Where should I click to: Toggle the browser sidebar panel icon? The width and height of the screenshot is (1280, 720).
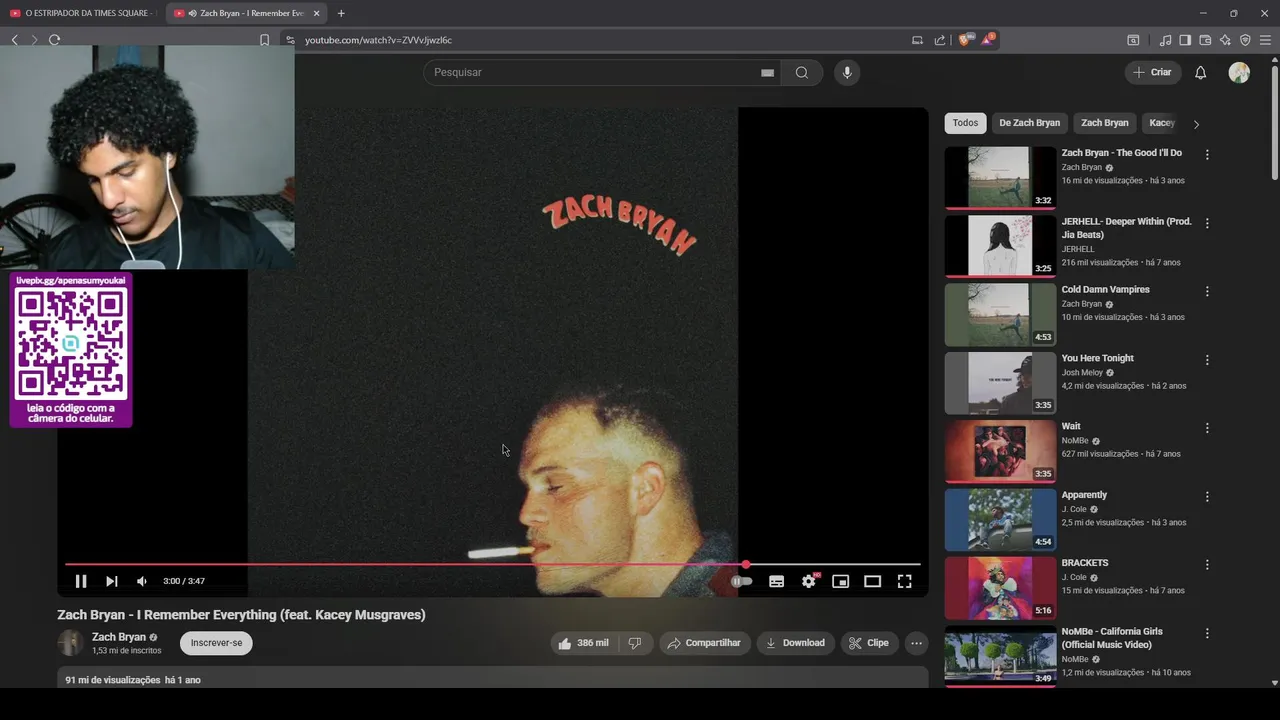click(1185, 40)
